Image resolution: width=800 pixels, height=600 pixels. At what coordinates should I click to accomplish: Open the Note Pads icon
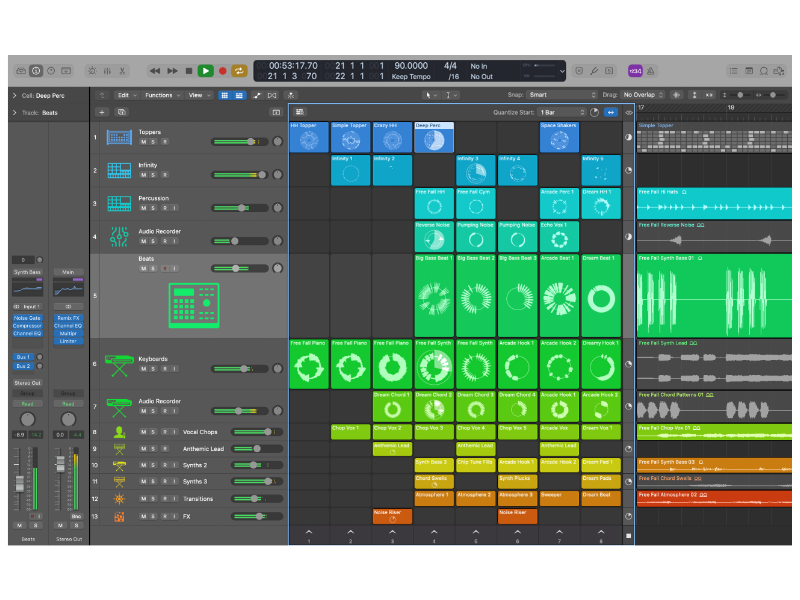coord(749,71)
